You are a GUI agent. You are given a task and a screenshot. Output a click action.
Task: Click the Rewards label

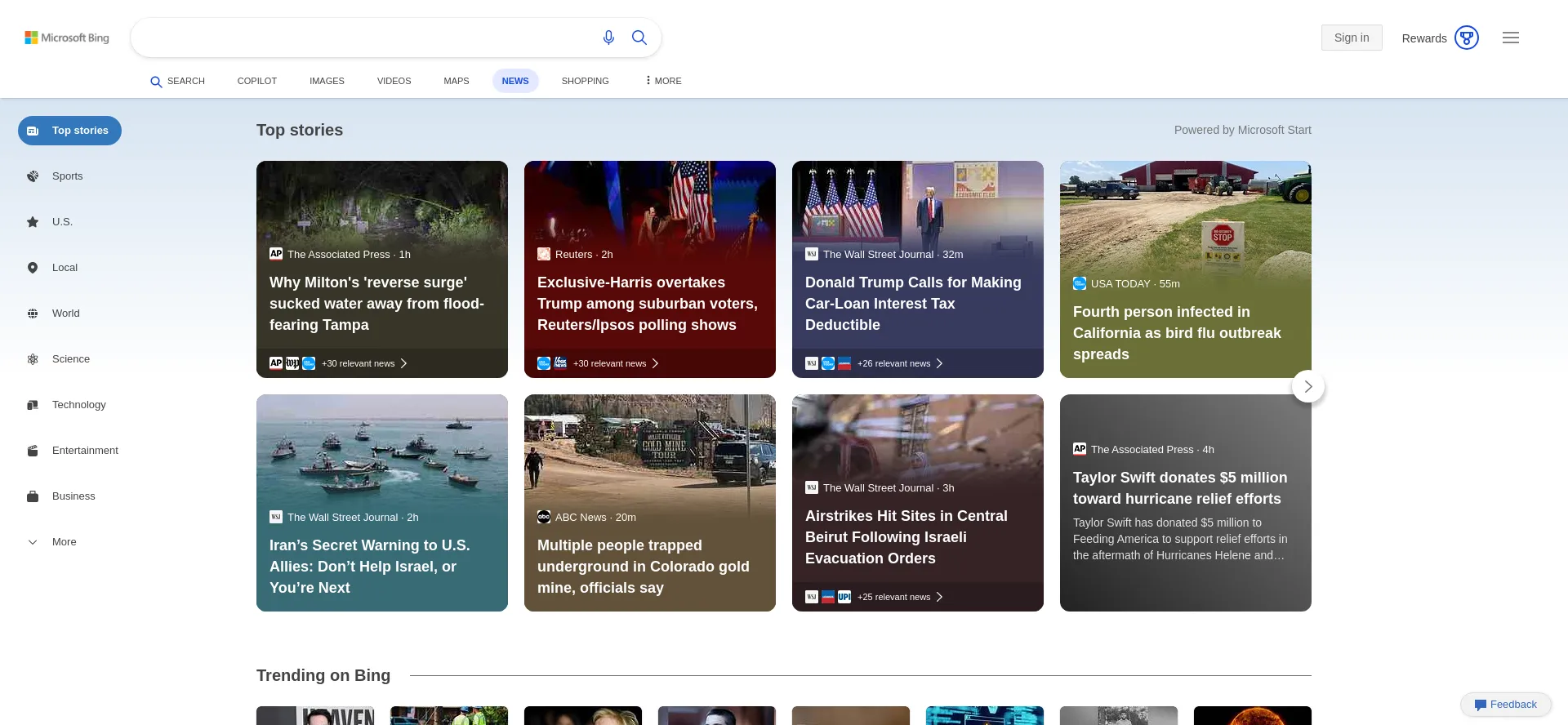tap(1424, 38)
